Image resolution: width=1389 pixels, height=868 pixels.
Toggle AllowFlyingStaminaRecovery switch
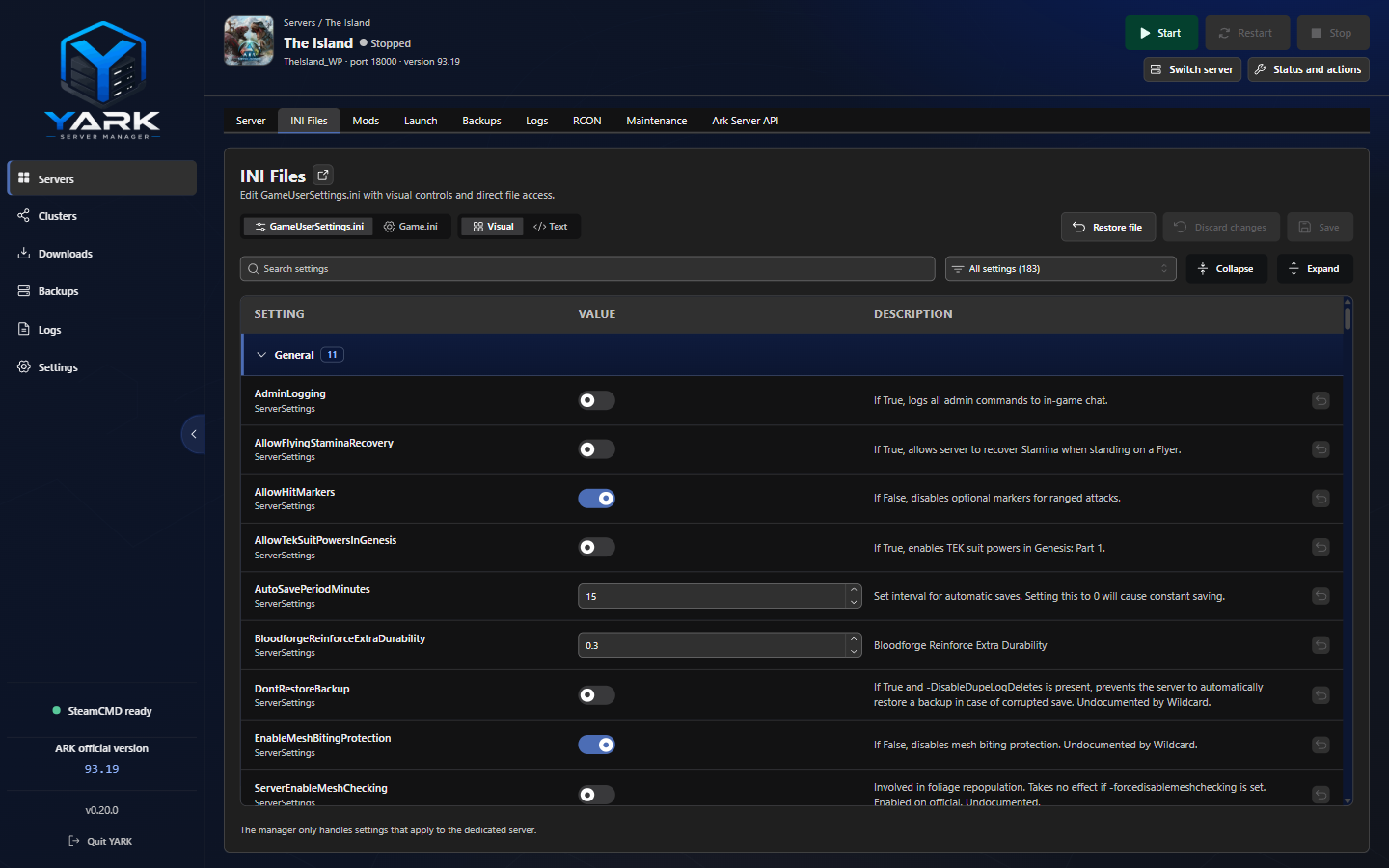coord(596,449)
